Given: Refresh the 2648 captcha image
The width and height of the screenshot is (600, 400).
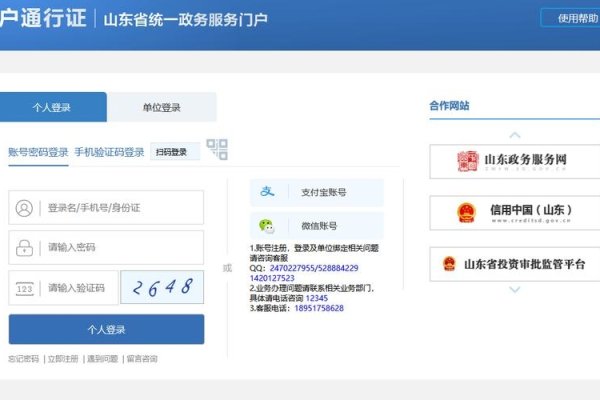Looking at the screenshot, I should click(162, 287).
